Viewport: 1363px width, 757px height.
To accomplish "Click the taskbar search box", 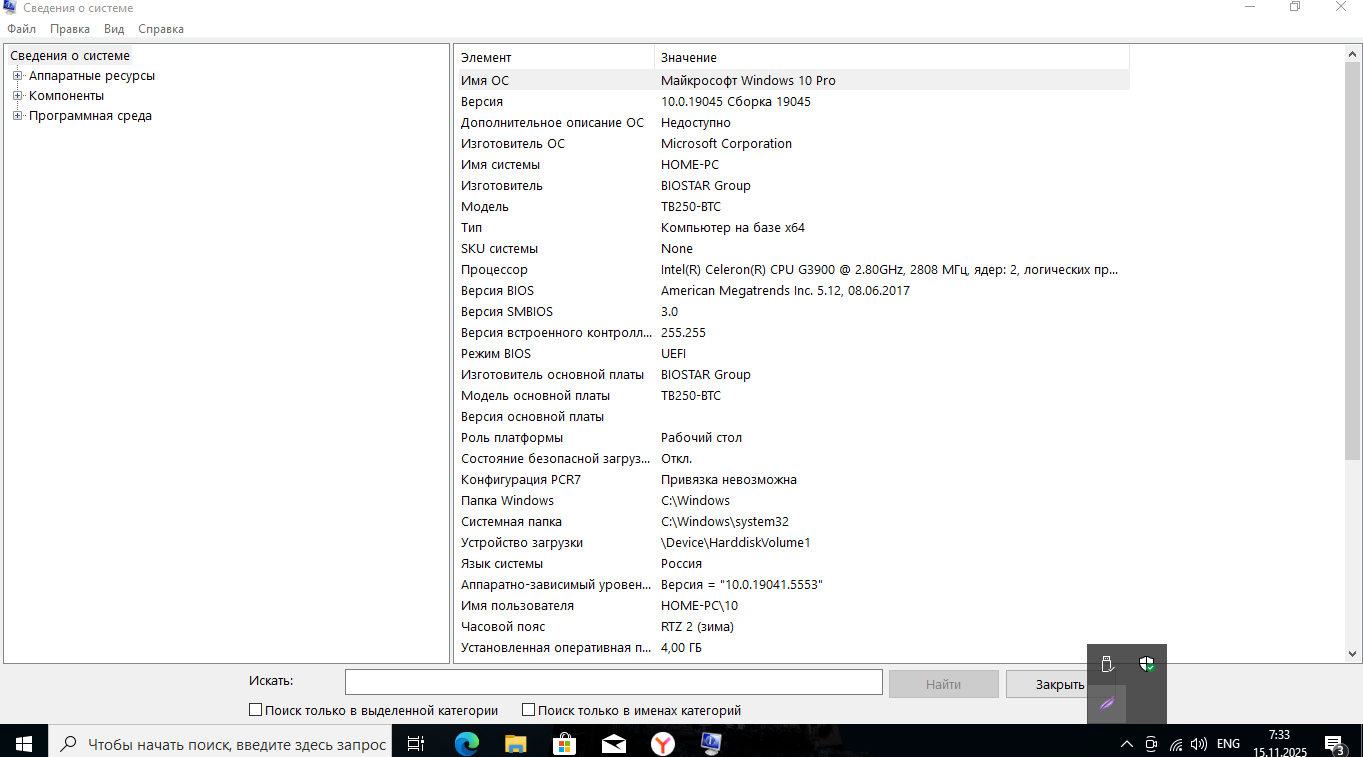I will (222, 744).
